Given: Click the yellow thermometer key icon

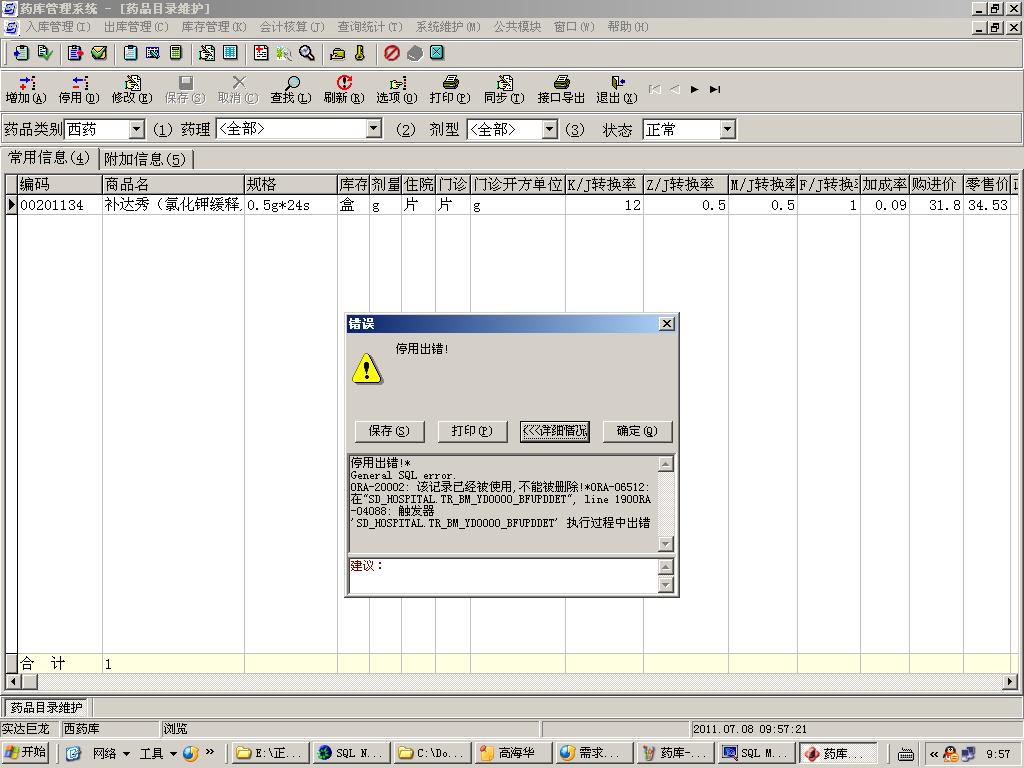Looking at the screenshot, I should point(360,53).
